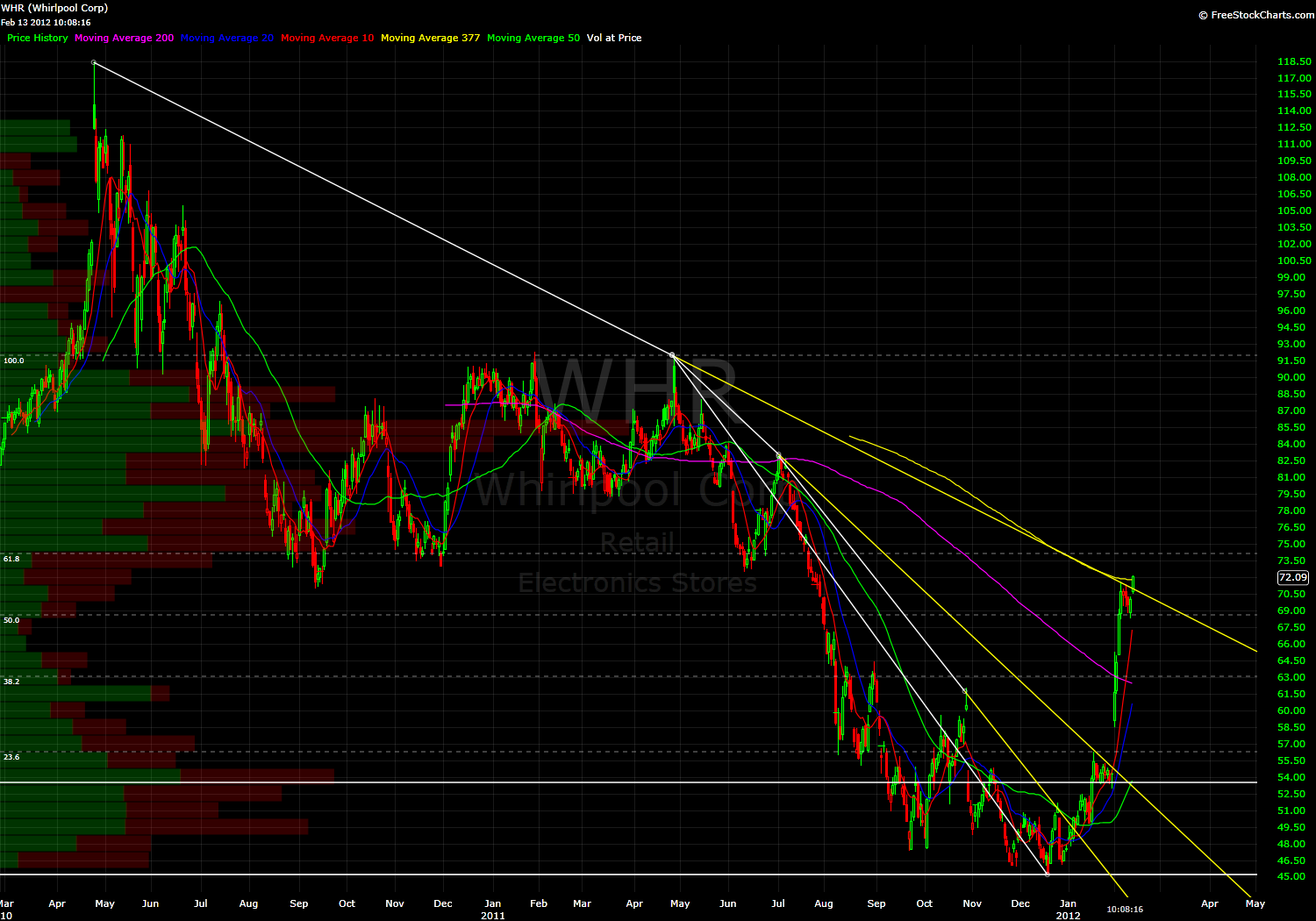Click the Fibonacci 100.0 level label

point(14,361)
